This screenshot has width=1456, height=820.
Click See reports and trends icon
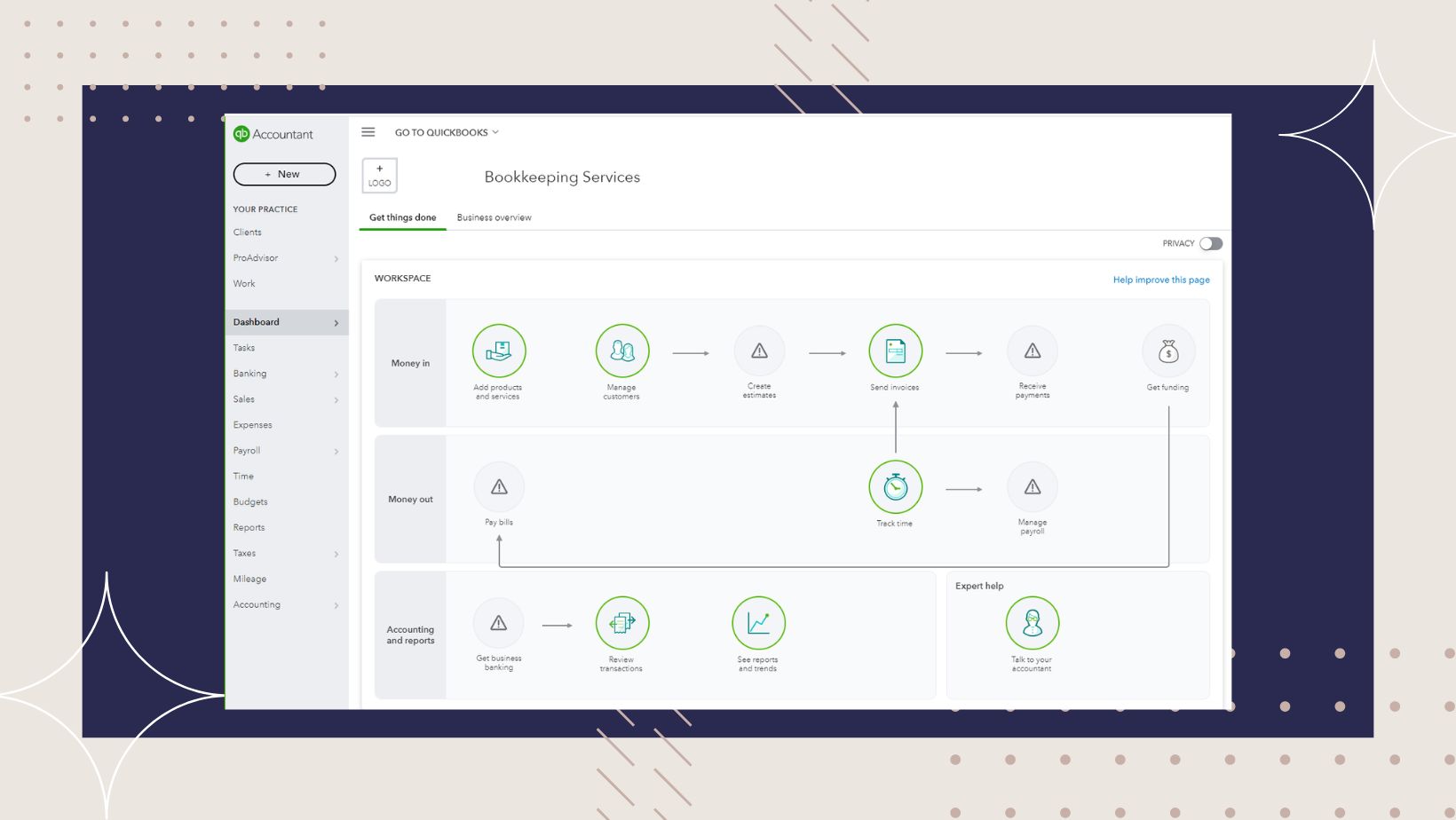point(758,623)
